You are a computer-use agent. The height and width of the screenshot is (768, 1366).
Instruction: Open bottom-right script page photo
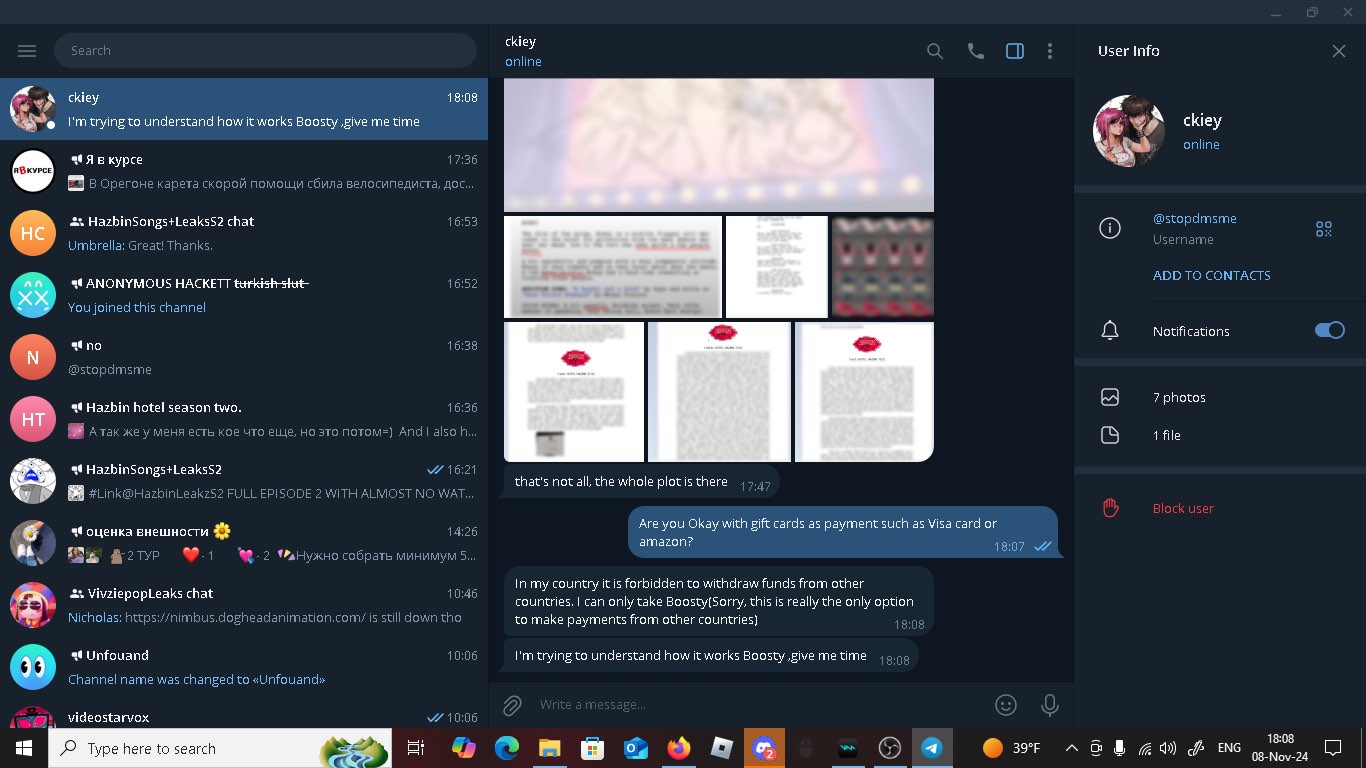pyautogui.click(x=864, y=392)
